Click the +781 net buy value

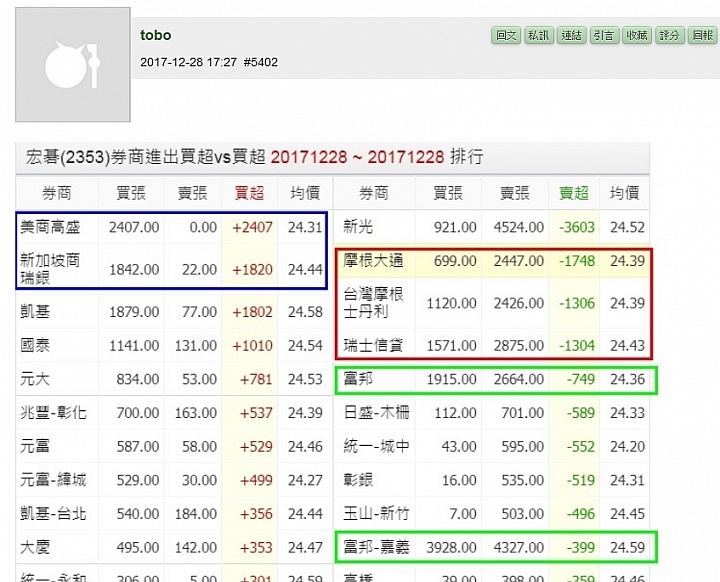256,379
